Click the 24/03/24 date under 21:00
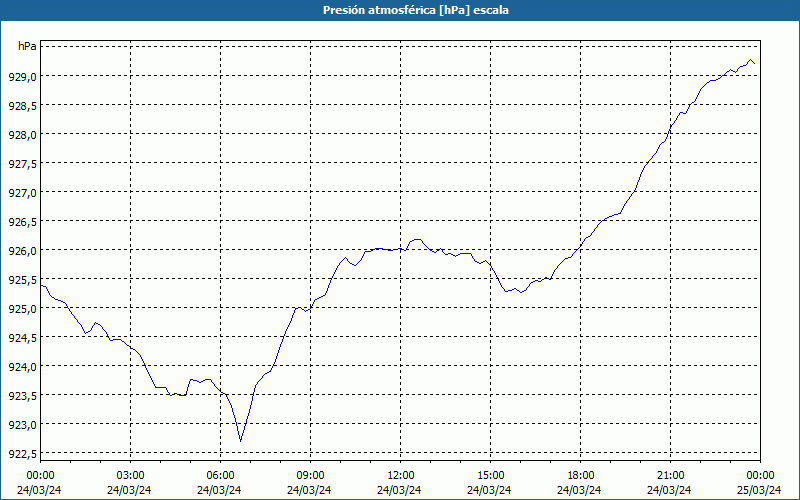 click(x=669, y=490)
